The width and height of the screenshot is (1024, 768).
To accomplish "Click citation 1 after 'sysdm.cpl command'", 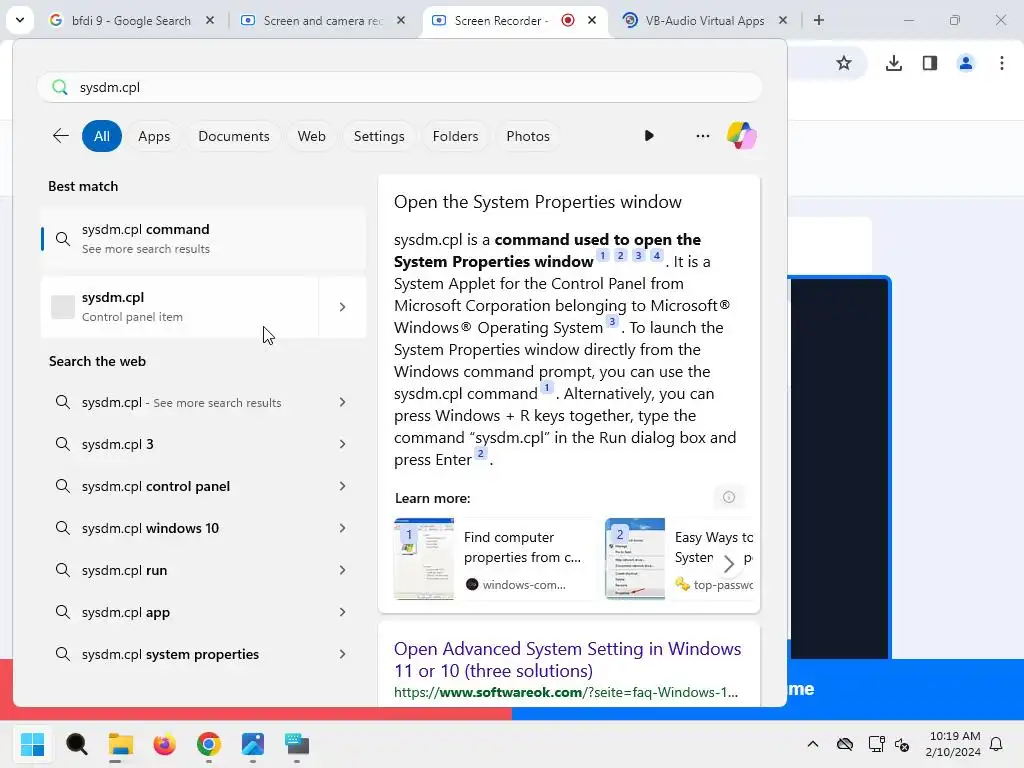I will point(547,387).
